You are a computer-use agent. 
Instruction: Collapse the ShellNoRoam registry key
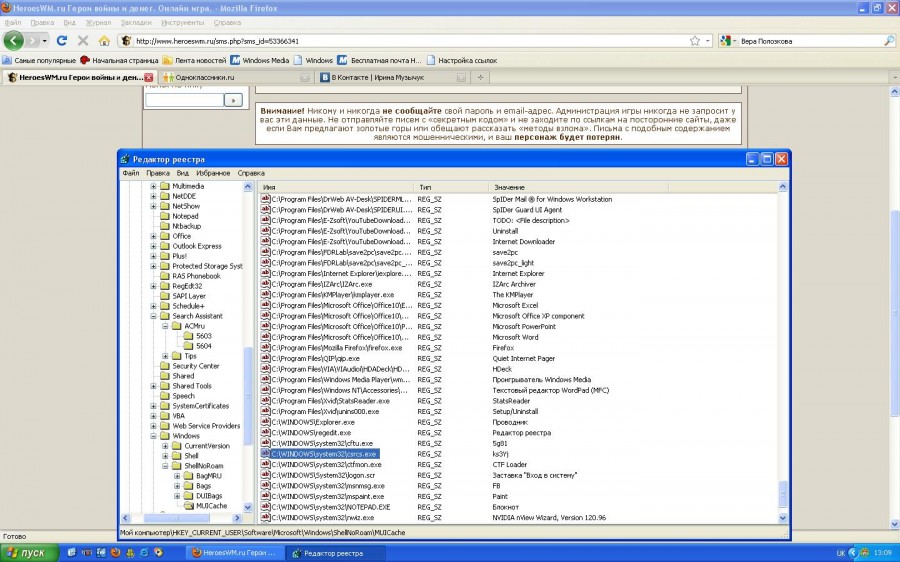point(165,466)
